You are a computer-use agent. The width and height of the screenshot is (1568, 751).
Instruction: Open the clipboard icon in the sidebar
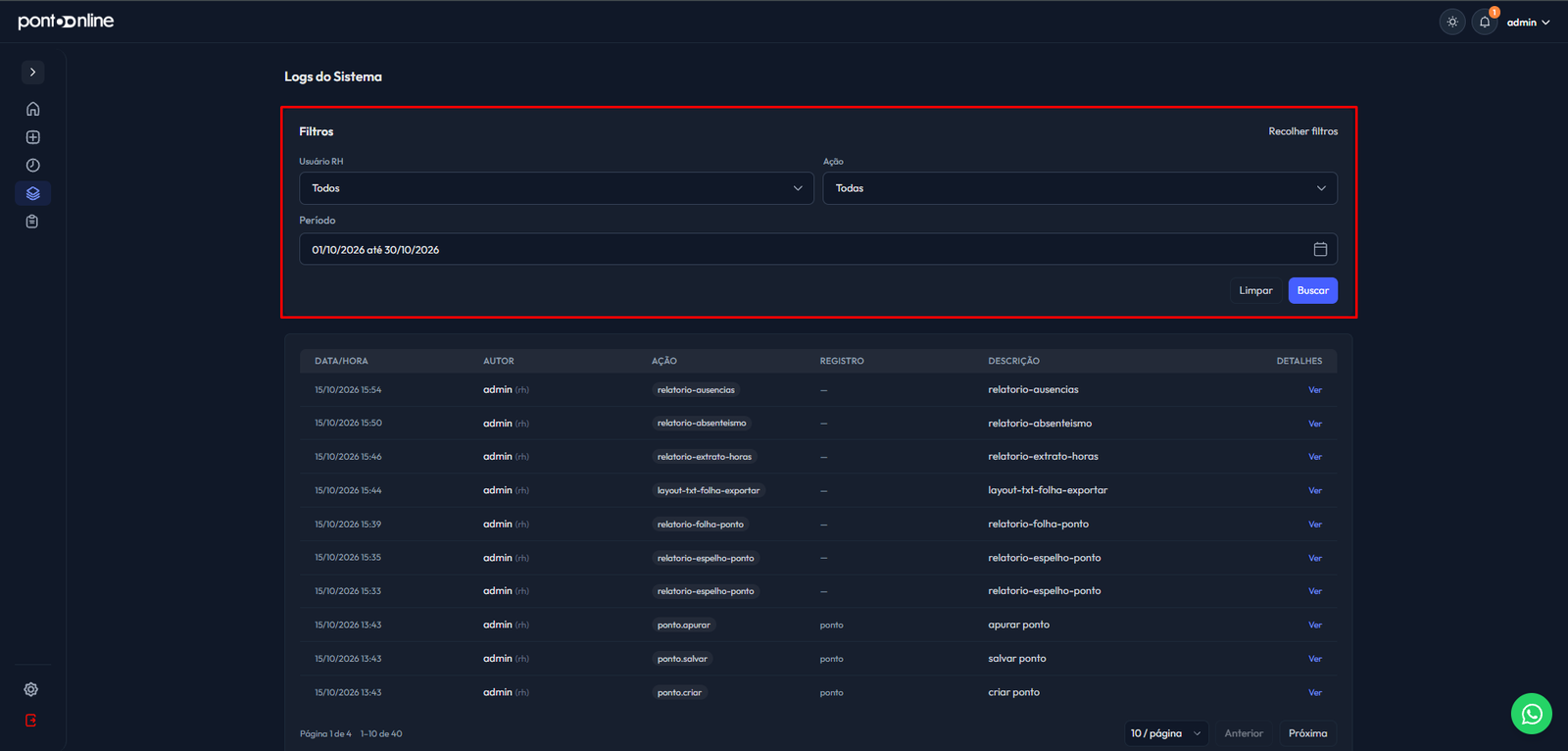click(x=32, y=222)
